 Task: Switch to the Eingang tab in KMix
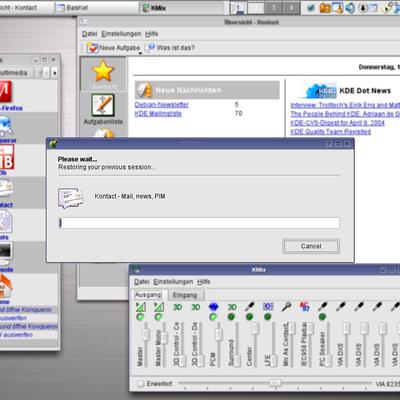point(185,295)
